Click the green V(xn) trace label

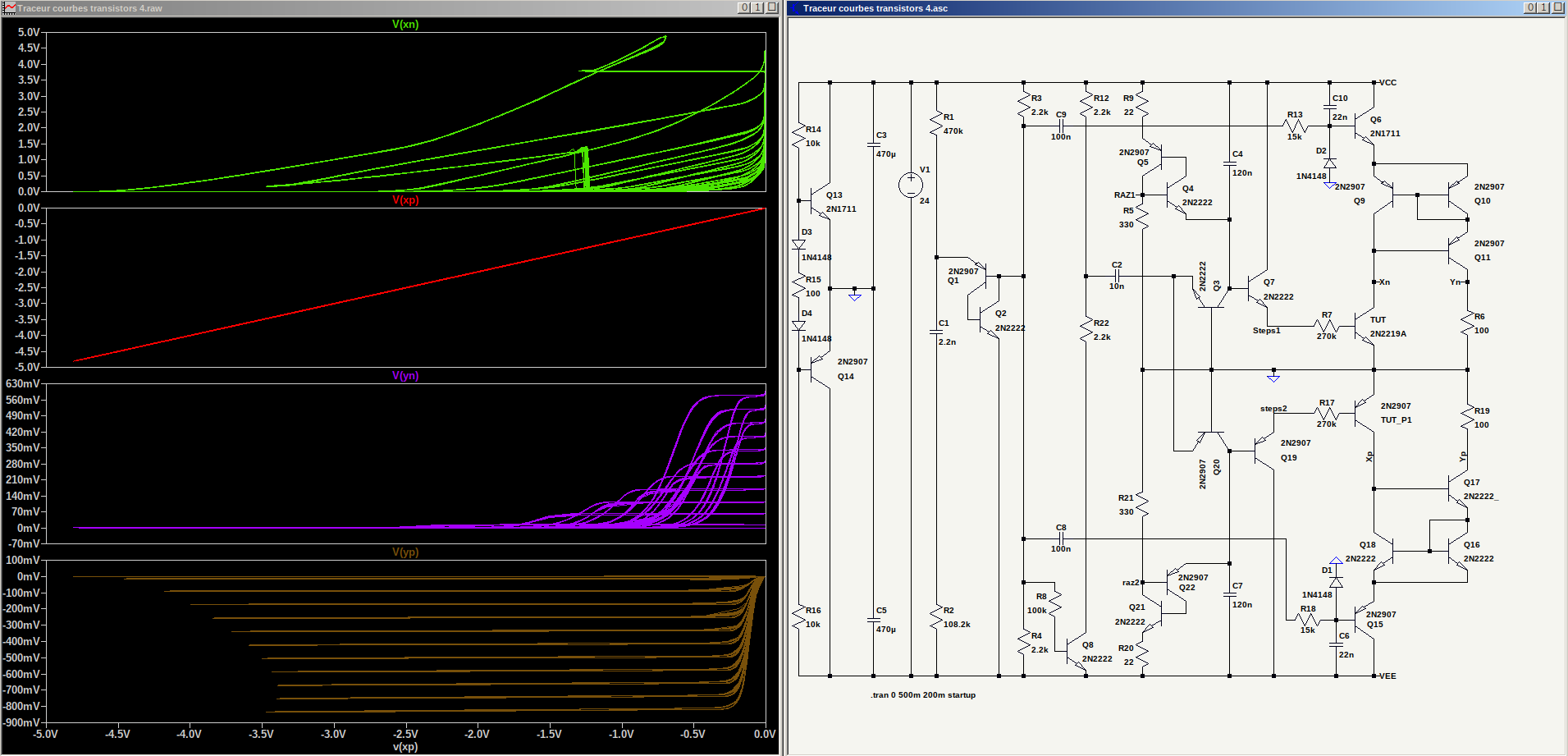pyautogui.click(x=405, y=25)
